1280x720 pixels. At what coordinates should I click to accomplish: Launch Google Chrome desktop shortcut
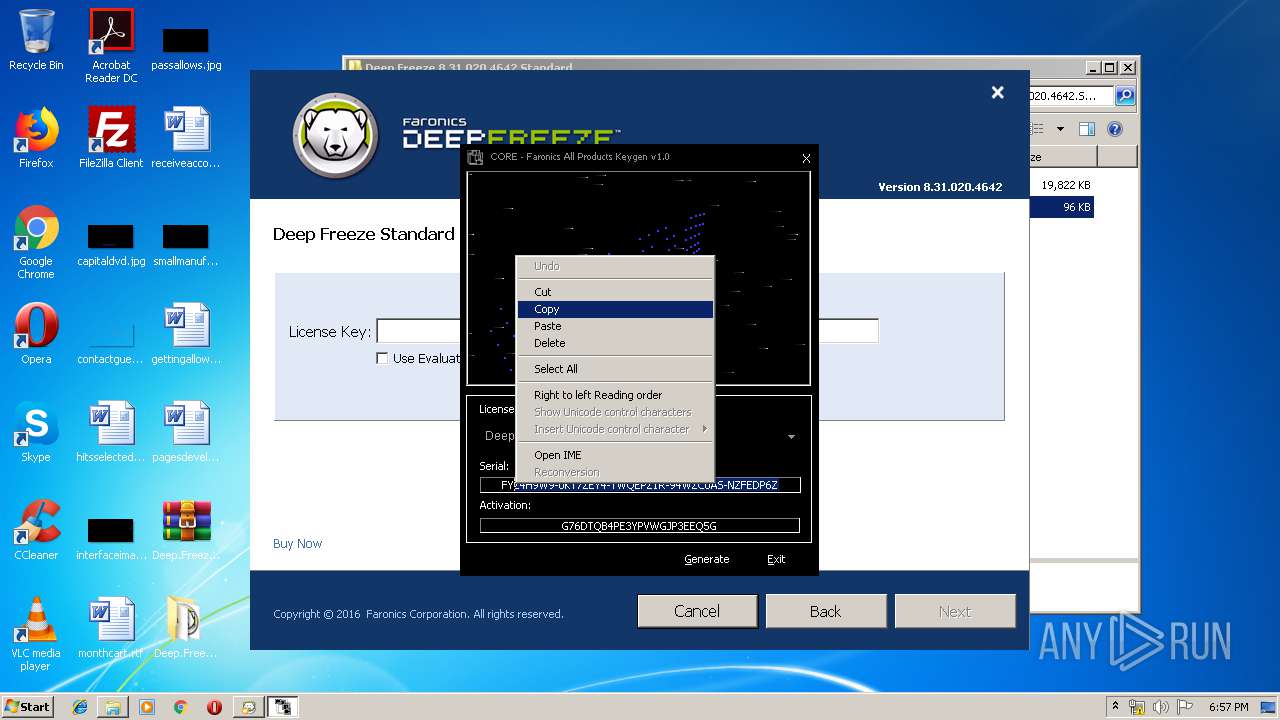pos(36,242)
